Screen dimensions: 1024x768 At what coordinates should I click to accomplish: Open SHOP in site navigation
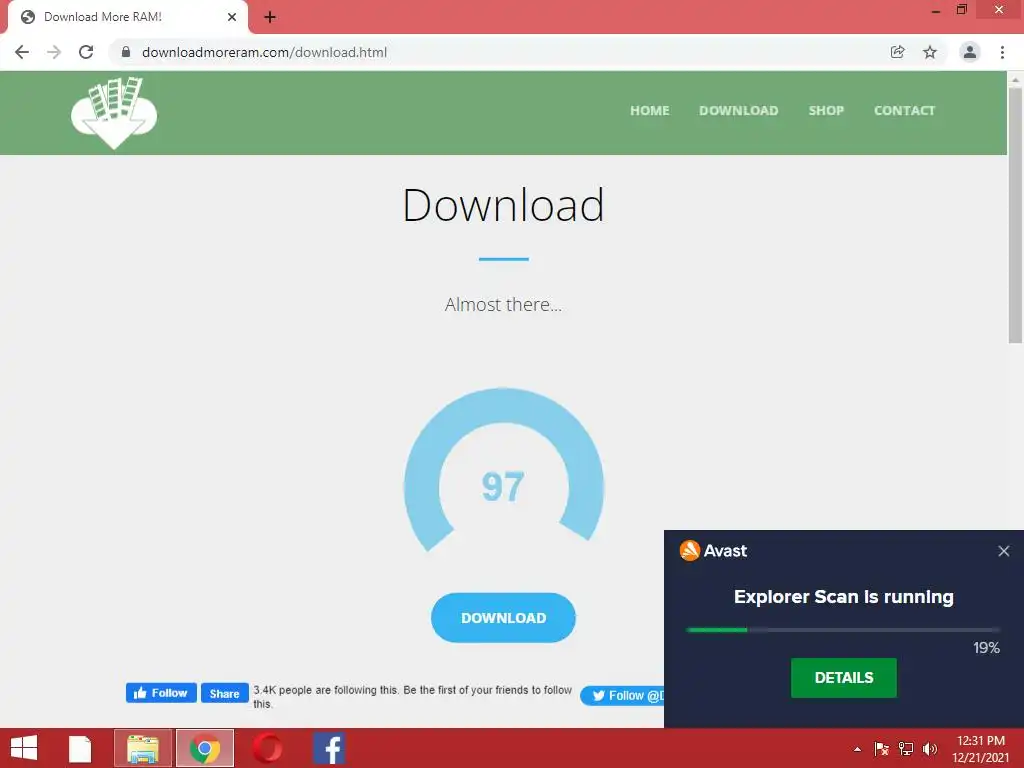[826, 110]
